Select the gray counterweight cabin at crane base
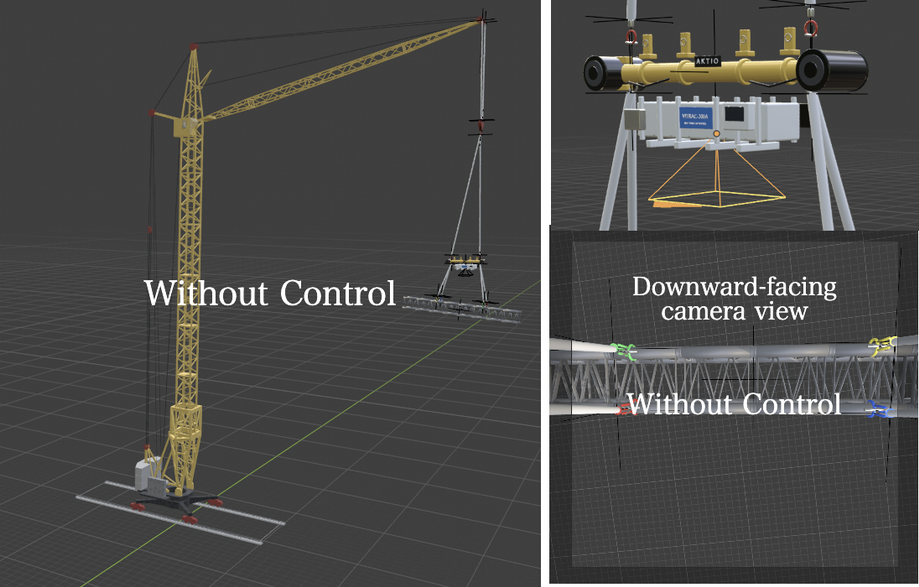The image size is (919, 587). (x=148, y=476)
